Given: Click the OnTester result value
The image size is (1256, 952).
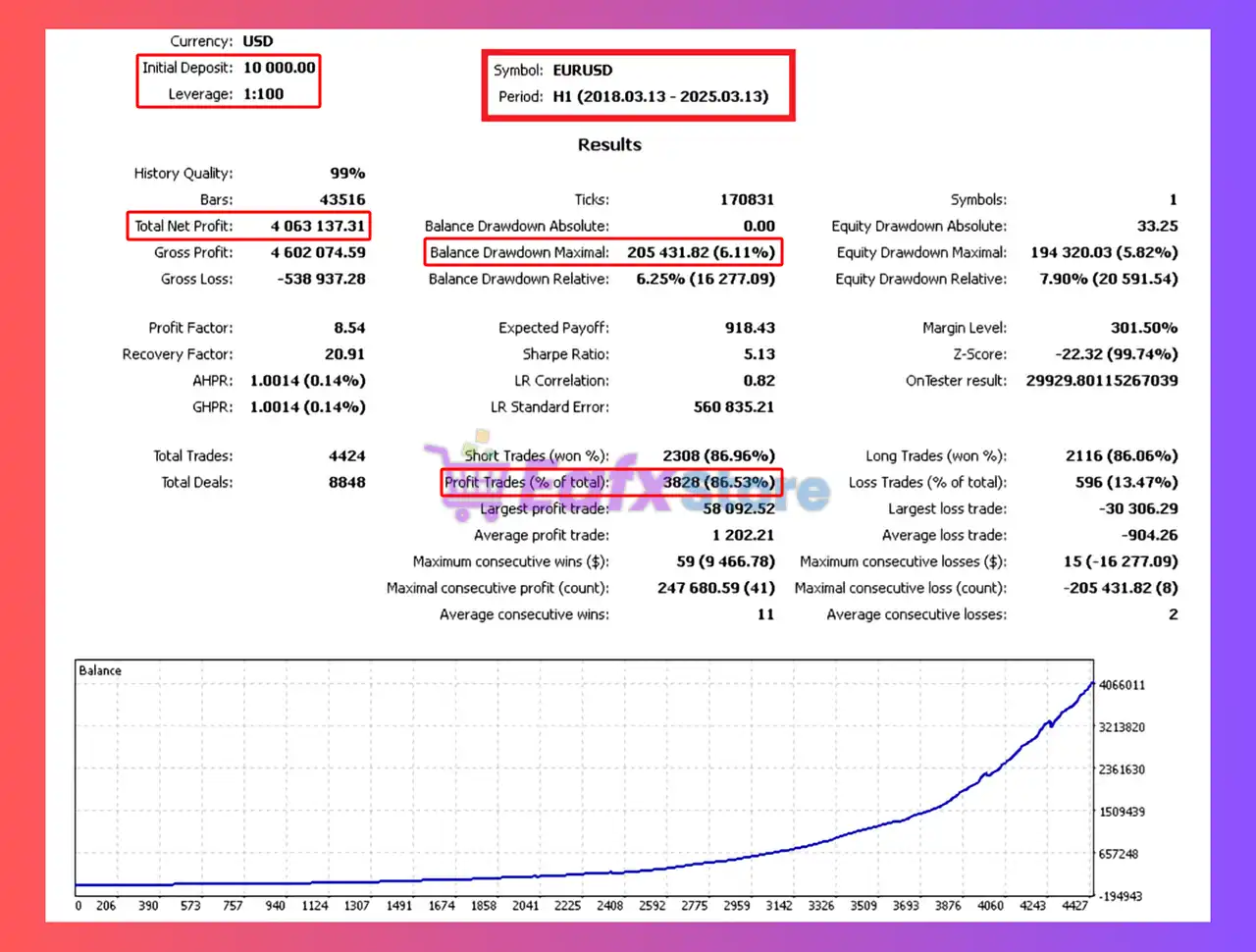Looking at the screenshot, I should [x=1101, y=381].
